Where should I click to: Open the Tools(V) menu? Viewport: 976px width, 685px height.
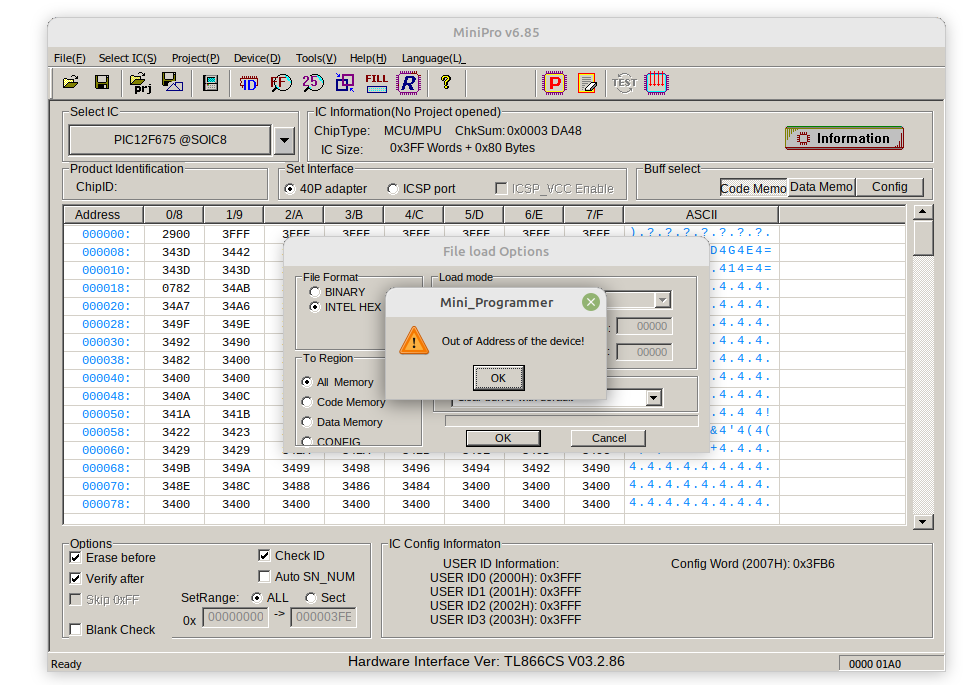(x=316, y=58)
